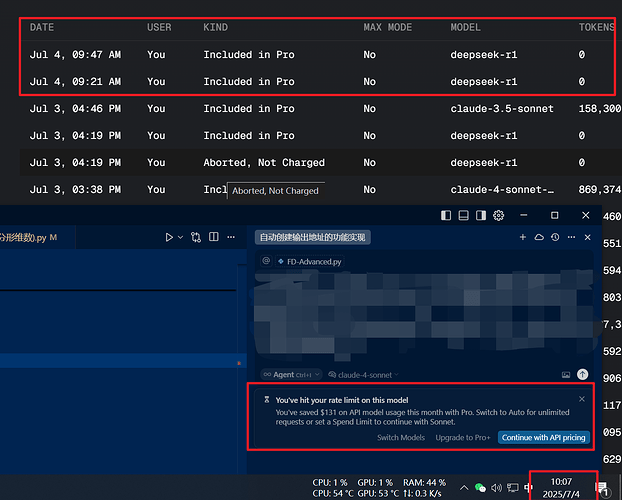Select the Jul 4, 09:21 AM date cell
The image size is (622, 500).
click(x=75, y=81)
